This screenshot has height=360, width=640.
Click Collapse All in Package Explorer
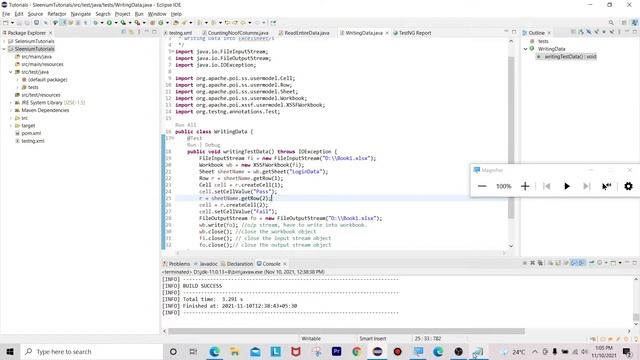tap(124, 32)
